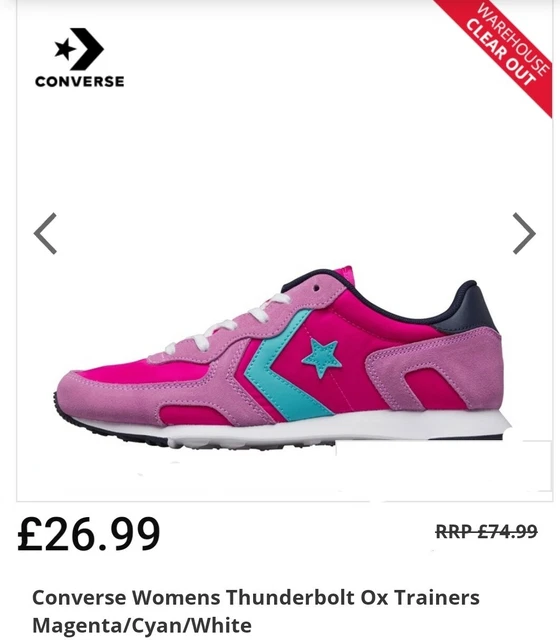Show the previous product image
560x640 pixels.
pyautogui.click(x=45, y=233)
